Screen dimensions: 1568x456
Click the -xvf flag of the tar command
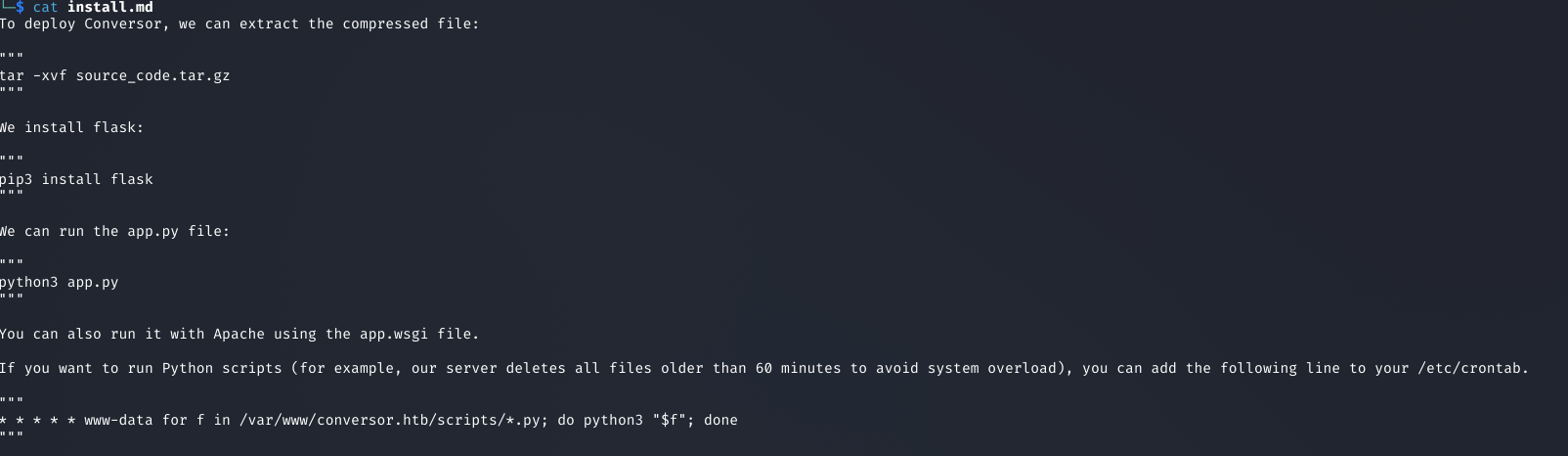50,75
